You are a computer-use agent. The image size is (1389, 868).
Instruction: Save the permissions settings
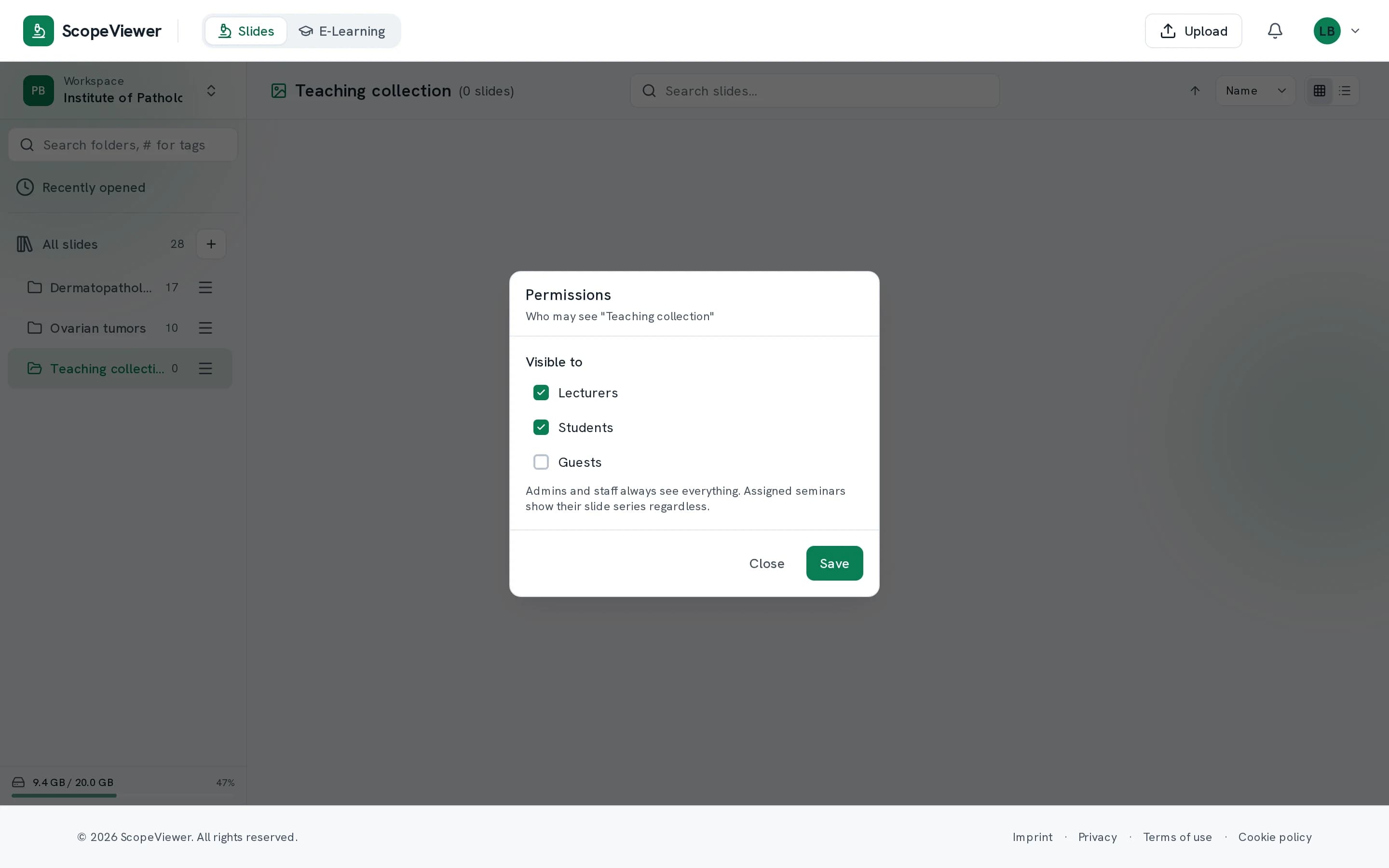coord(834,563)
